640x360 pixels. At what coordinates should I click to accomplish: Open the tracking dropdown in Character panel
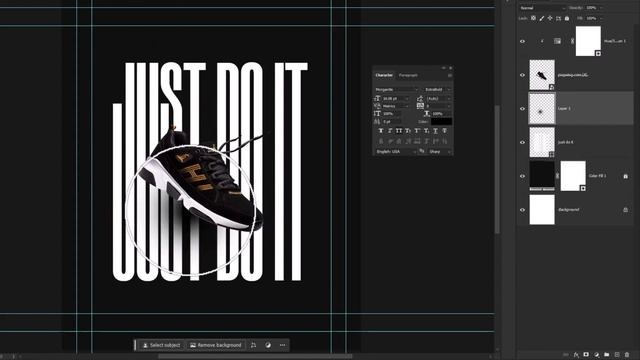(449, 106)
